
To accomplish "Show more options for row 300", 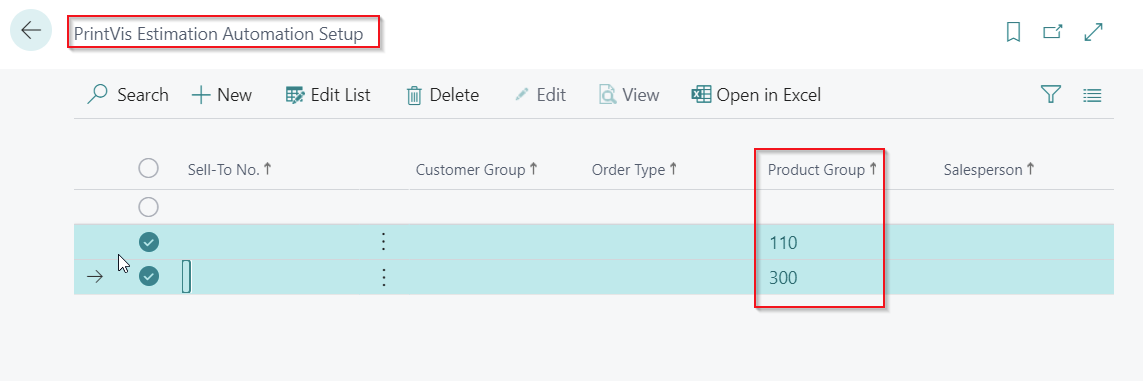I will [383, 277].
